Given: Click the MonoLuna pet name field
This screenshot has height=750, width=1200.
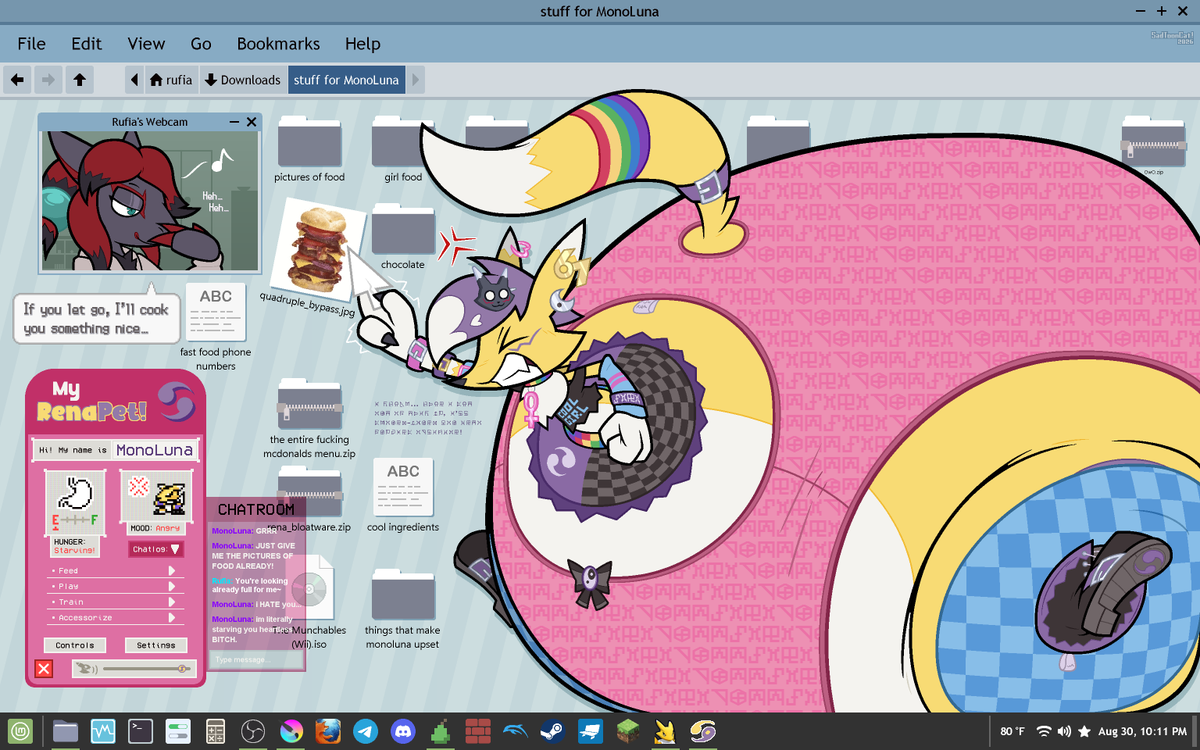Looking at the screenshot, I should point(154,450).
